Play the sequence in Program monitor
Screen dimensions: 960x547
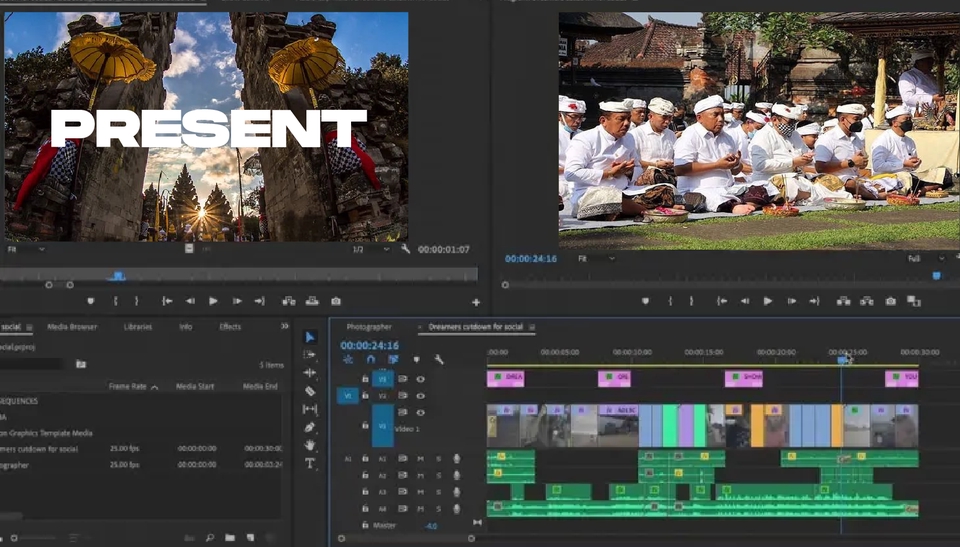(x=768, y=301)
